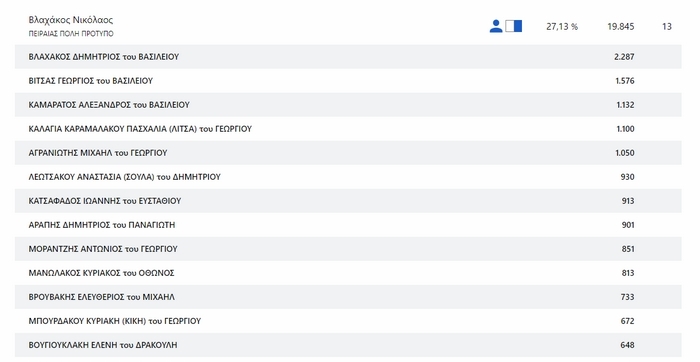The height and width of the screenshot is (362, 700).
Task: Select the ΜΠΟΥΡΔΑΚΟΥ ΚΥΡΙΑΚΗ (ΚΙΚΗ) row
Action: click(348, 321)
